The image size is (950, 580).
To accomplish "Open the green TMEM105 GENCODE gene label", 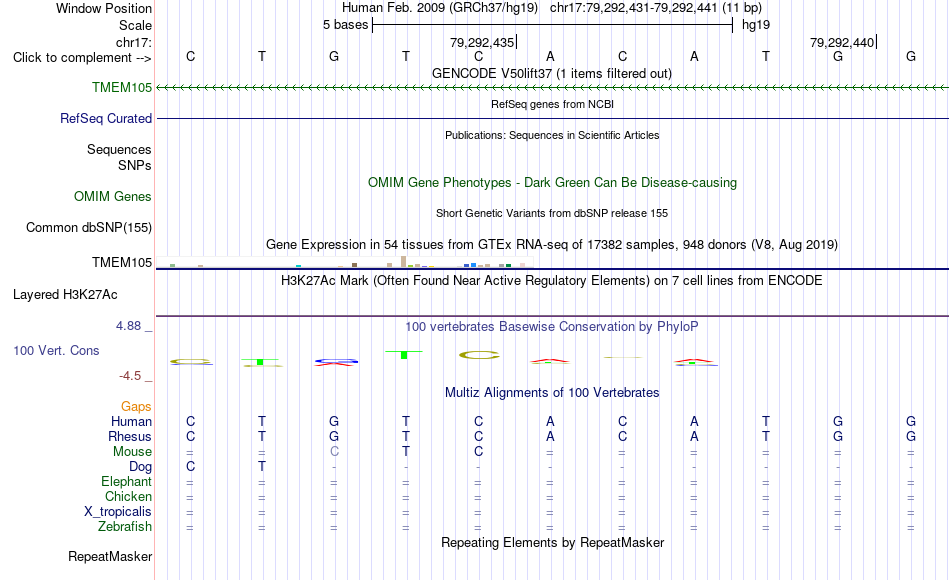I will tap(122, 87).
